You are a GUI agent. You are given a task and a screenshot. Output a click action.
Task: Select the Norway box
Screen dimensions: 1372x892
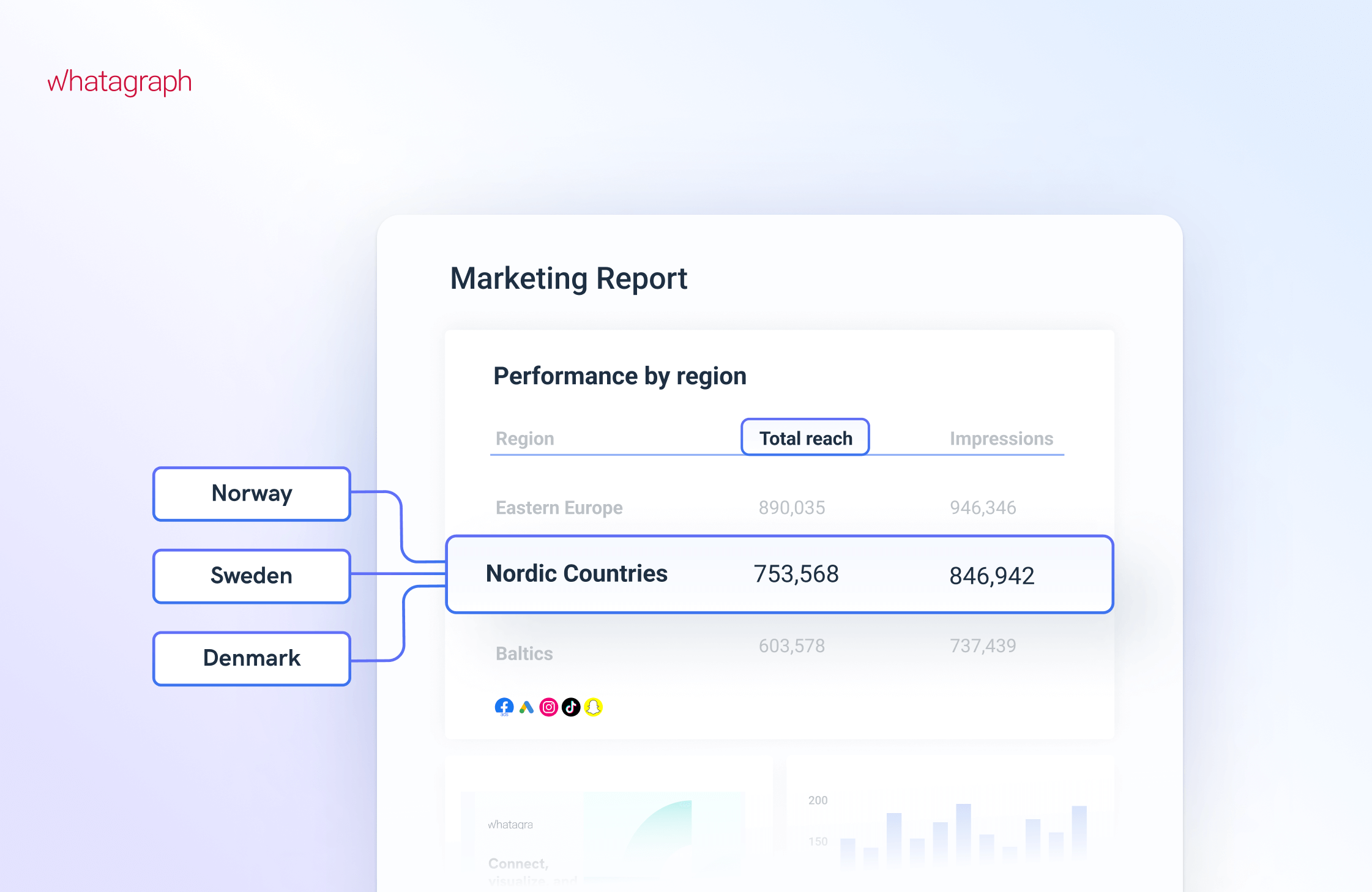252,494
